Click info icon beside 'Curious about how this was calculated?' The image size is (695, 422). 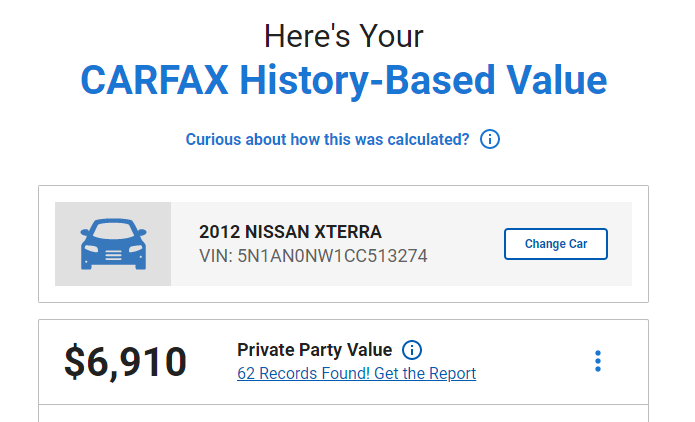point(490,139)
